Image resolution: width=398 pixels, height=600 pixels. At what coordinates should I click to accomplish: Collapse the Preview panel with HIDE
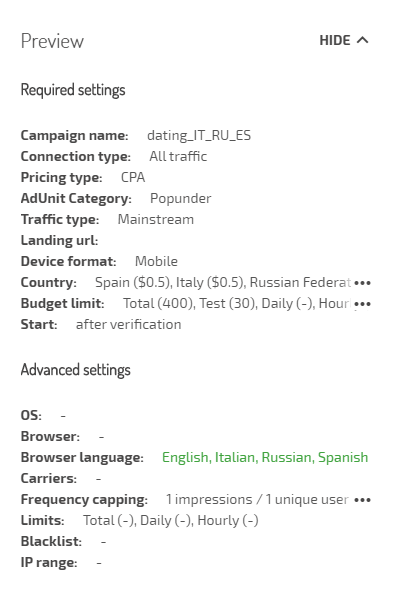[x=344, y=40]
